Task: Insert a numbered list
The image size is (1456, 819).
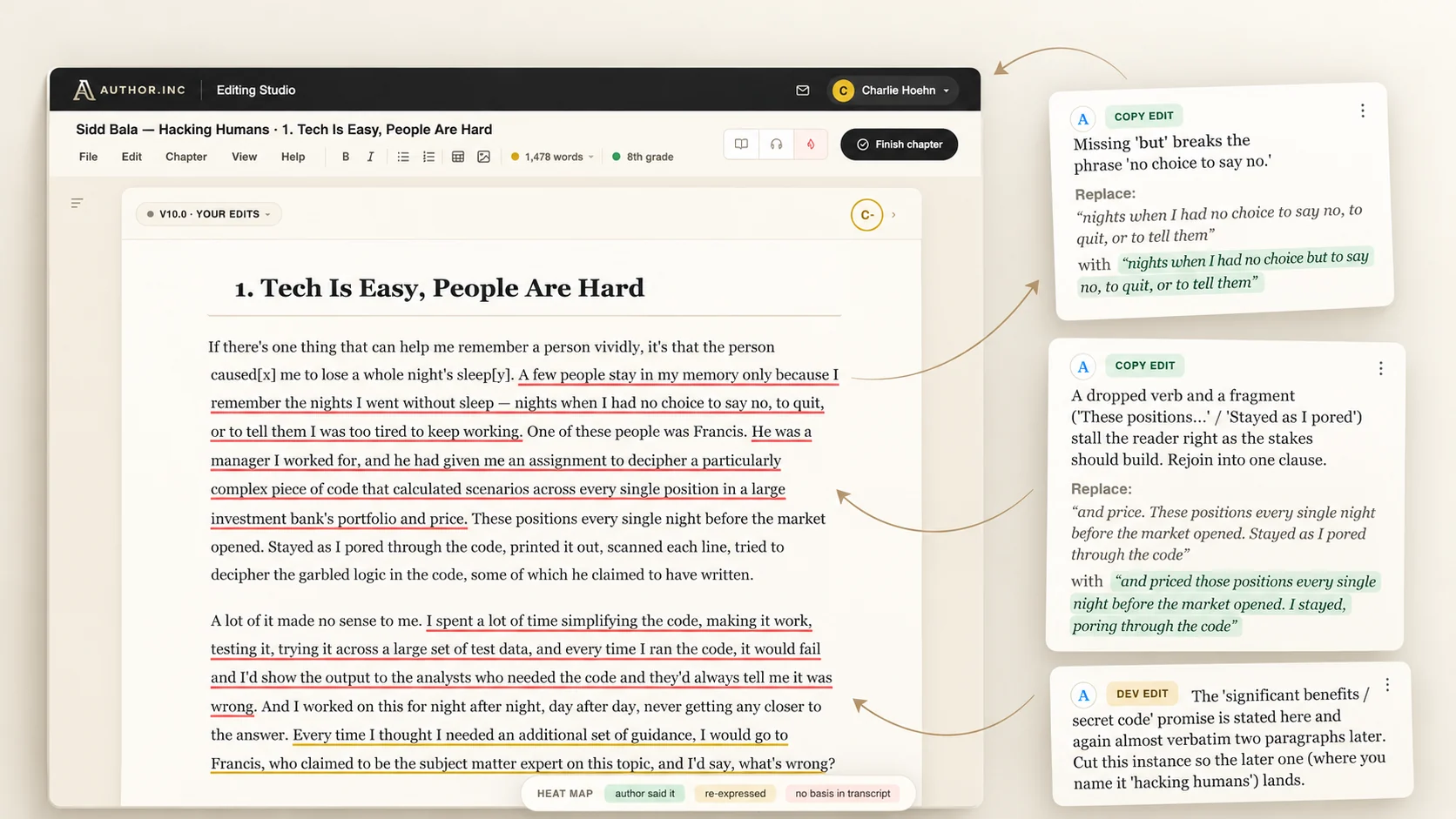Action: tap(428, 157)
